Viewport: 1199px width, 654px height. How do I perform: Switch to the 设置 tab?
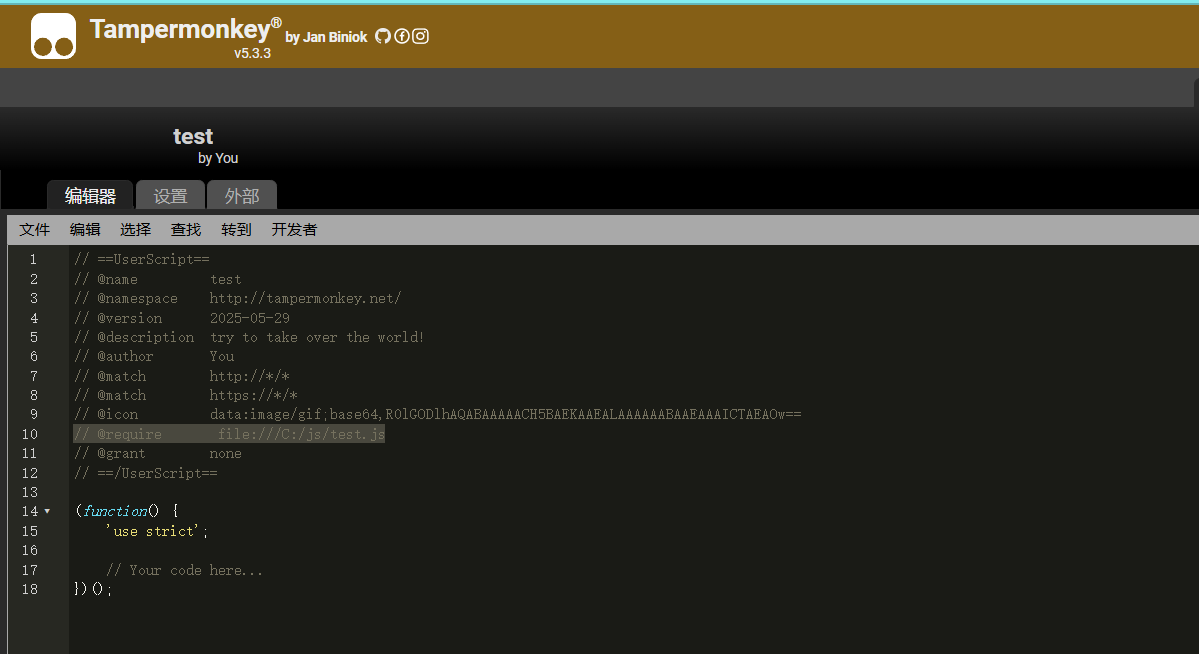[x=171, y=196]
